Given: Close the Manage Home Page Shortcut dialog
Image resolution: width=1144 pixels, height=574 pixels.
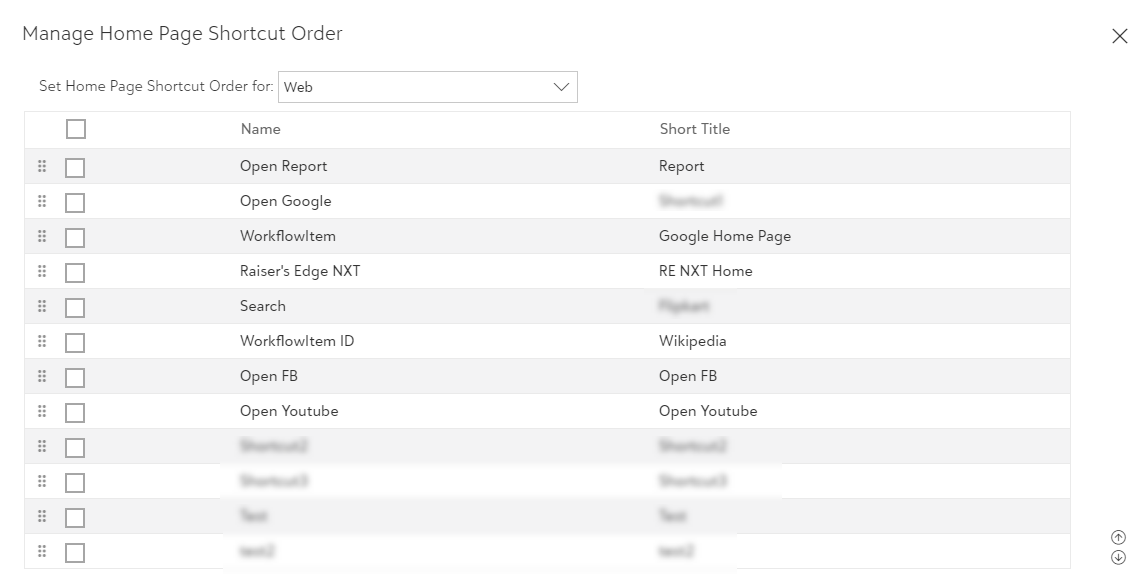Looking at the screenshot, I should [1120, 37].
